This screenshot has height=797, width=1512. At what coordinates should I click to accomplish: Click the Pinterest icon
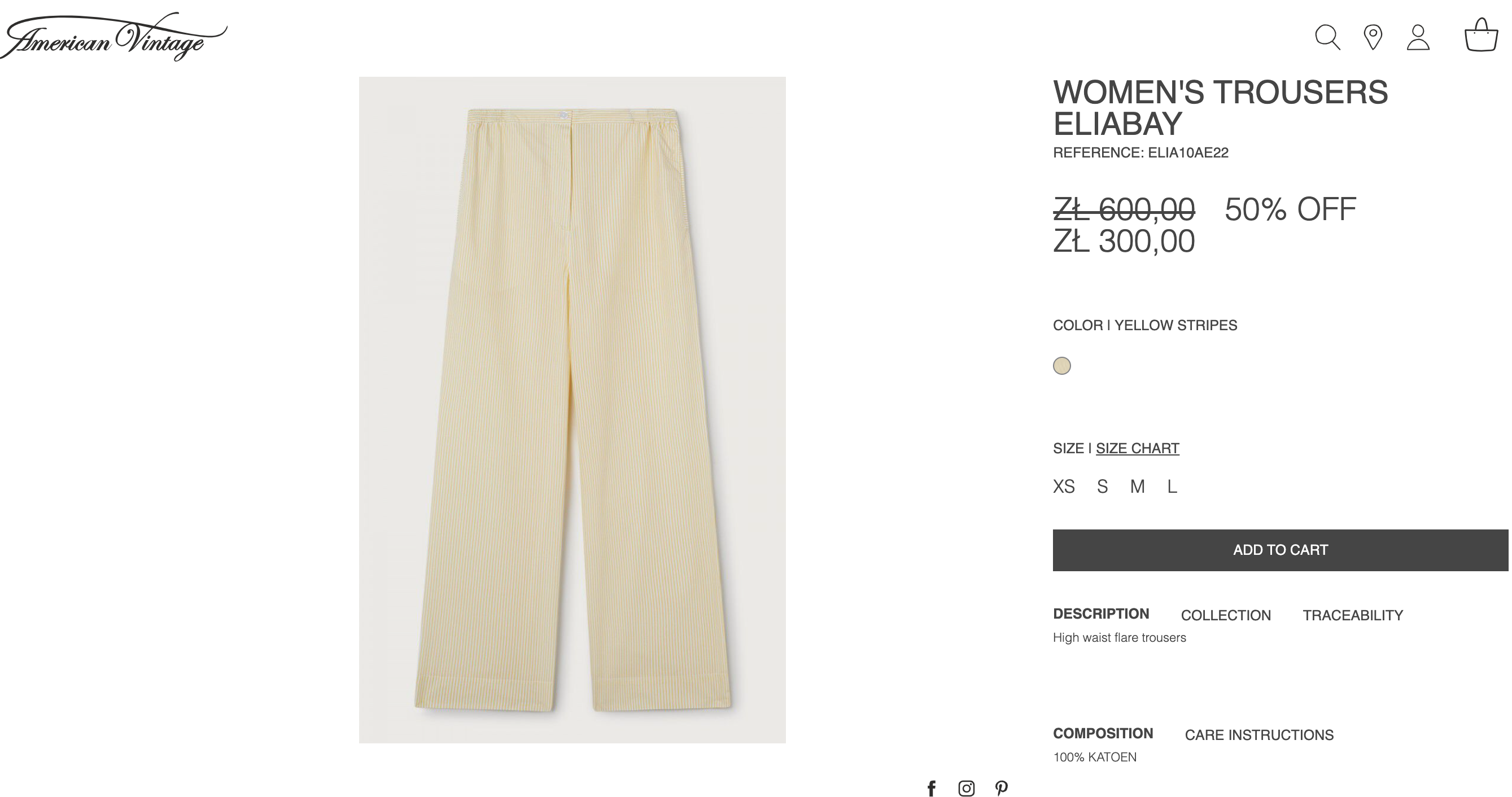1002,788
